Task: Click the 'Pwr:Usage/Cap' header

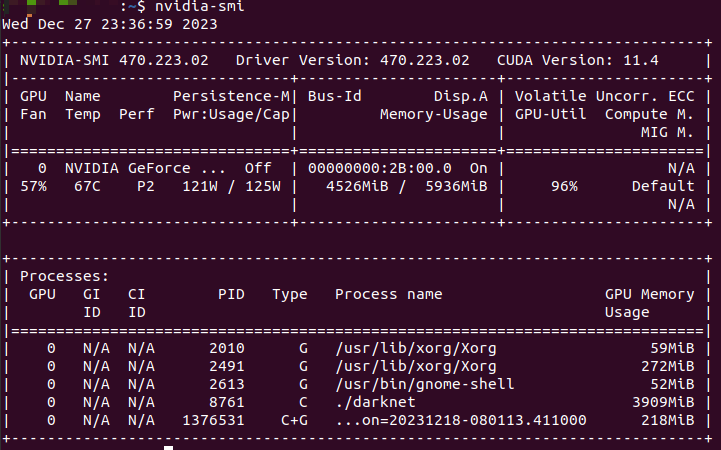Action: [x=231, y=114]
